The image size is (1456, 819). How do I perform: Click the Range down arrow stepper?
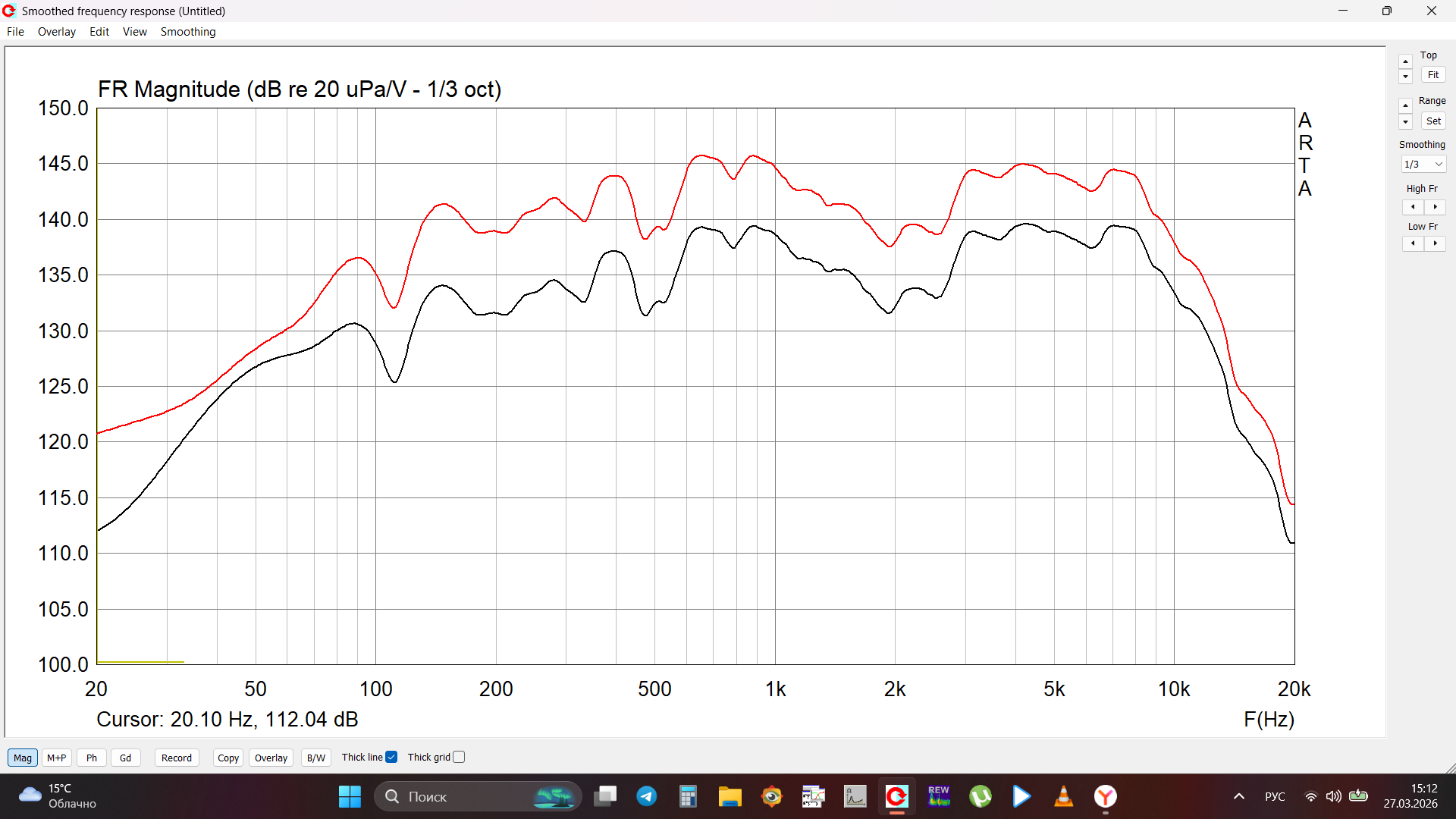pos(1405,122)
